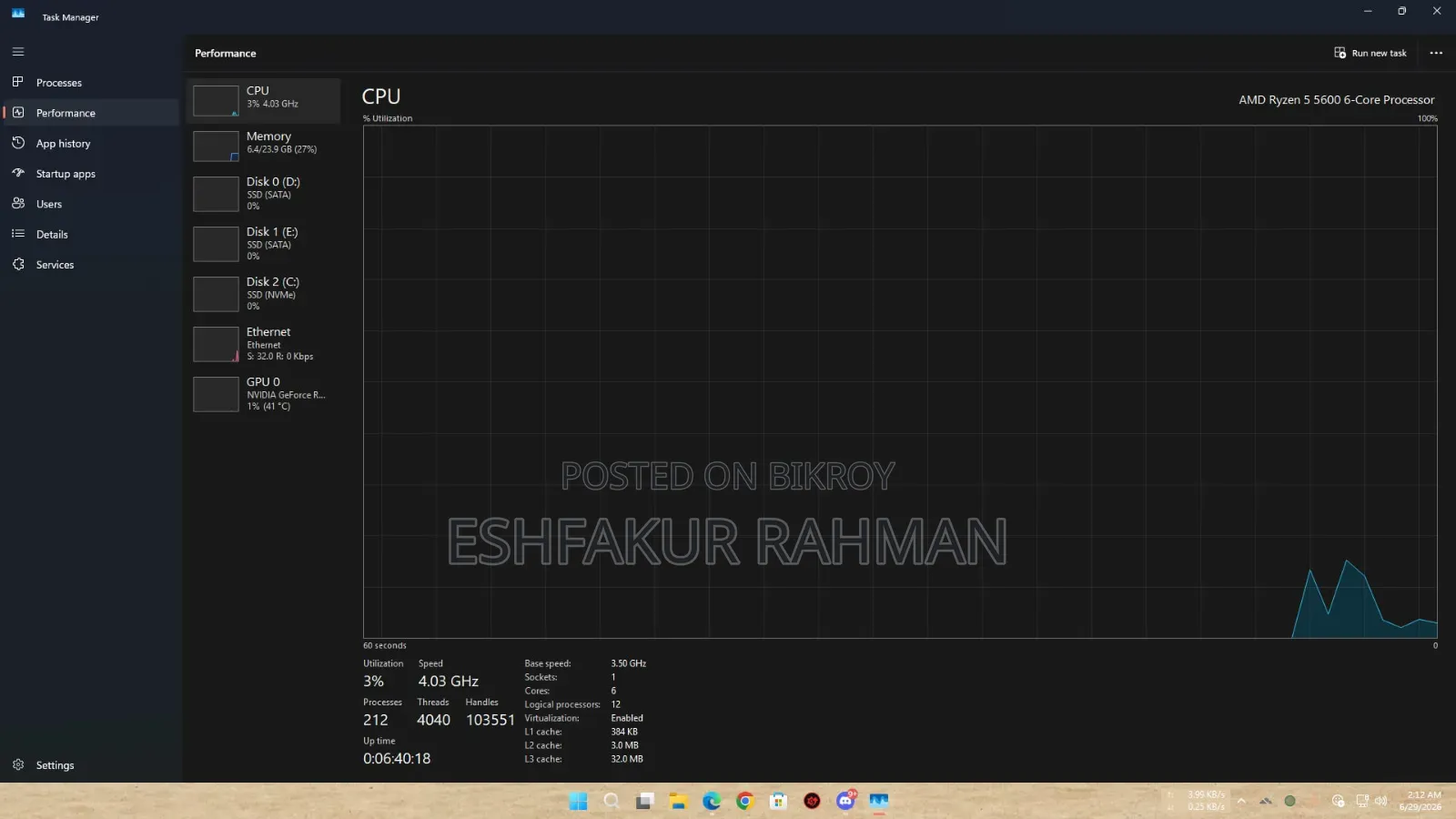Go to App history

[x=91, y=144]
